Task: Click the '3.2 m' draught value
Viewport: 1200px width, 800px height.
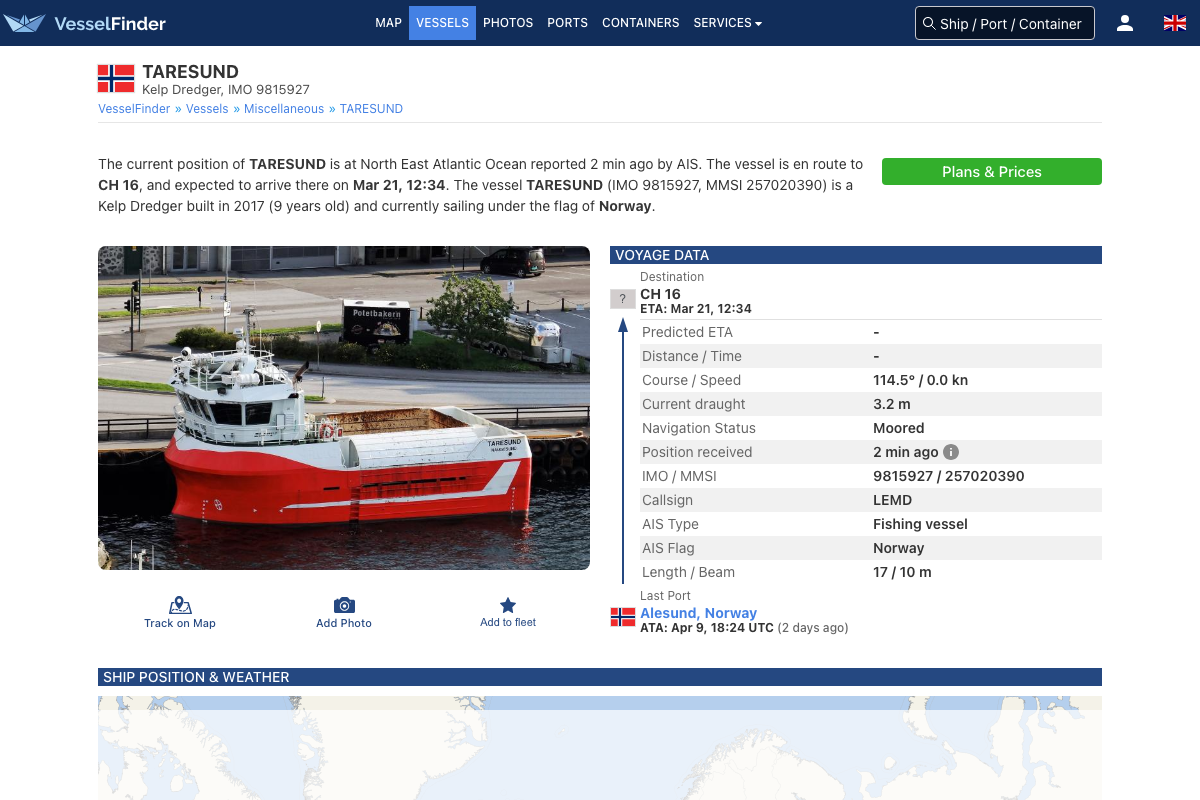Action: click(892, 404)
